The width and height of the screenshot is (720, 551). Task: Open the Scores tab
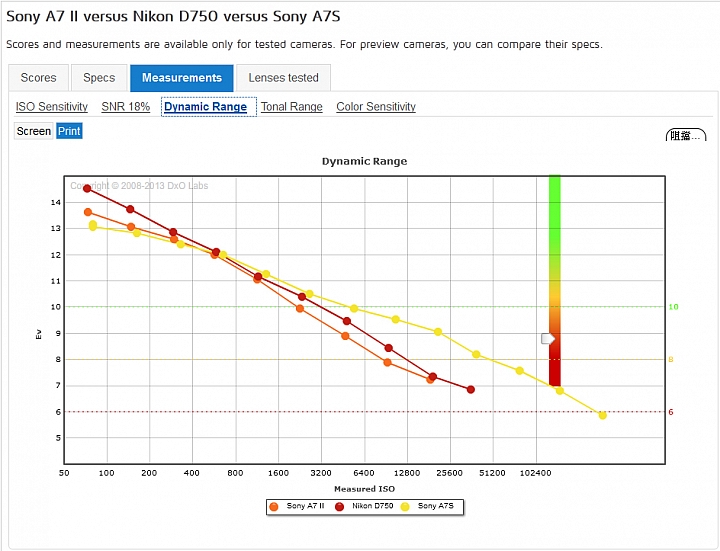tap(39, 78)
